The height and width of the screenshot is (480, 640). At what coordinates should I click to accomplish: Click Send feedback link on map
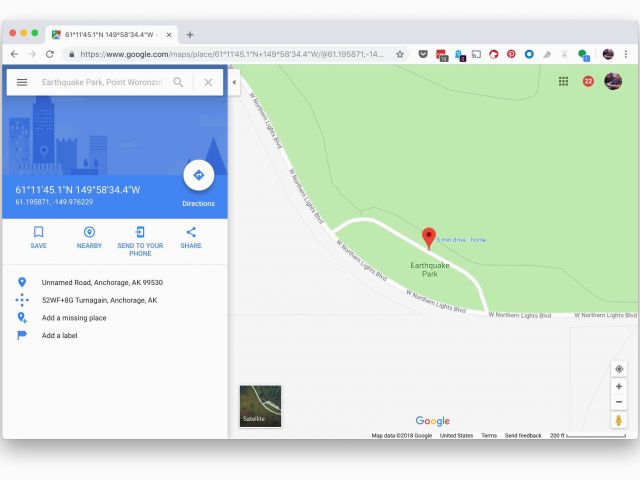523,436
